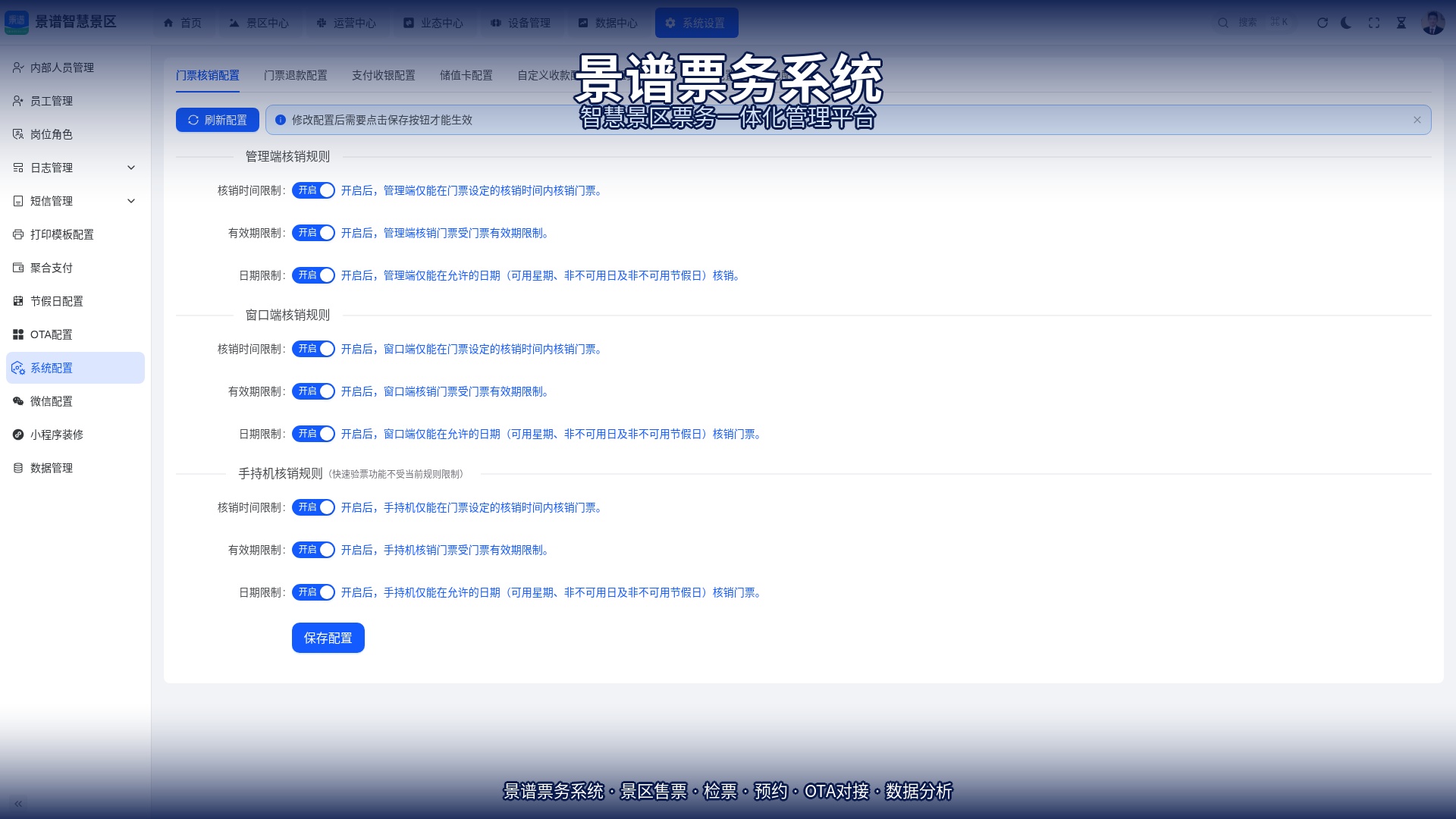Click the 管理端核销规则 section heading
This screenshot has height=819, width=1456.
point(287,156)
